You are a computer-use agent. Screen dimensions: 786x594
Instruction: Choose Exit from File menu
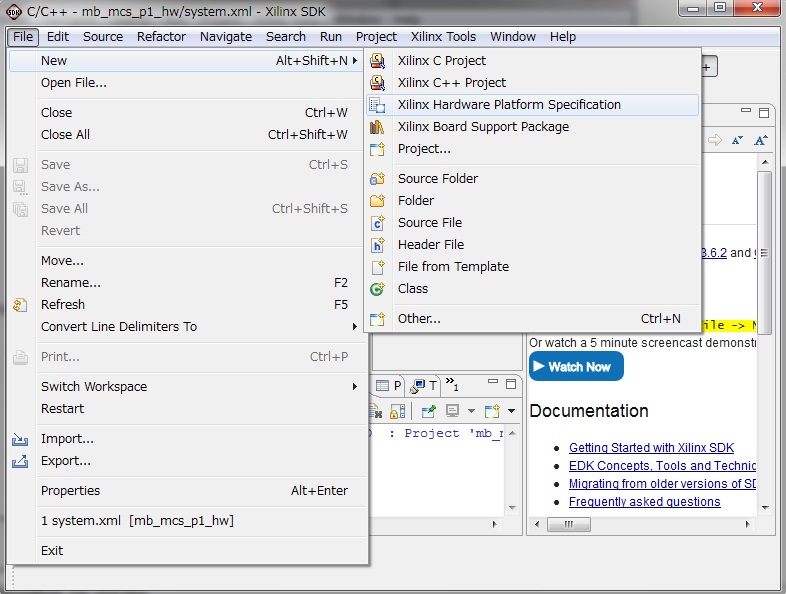[188, 551]
